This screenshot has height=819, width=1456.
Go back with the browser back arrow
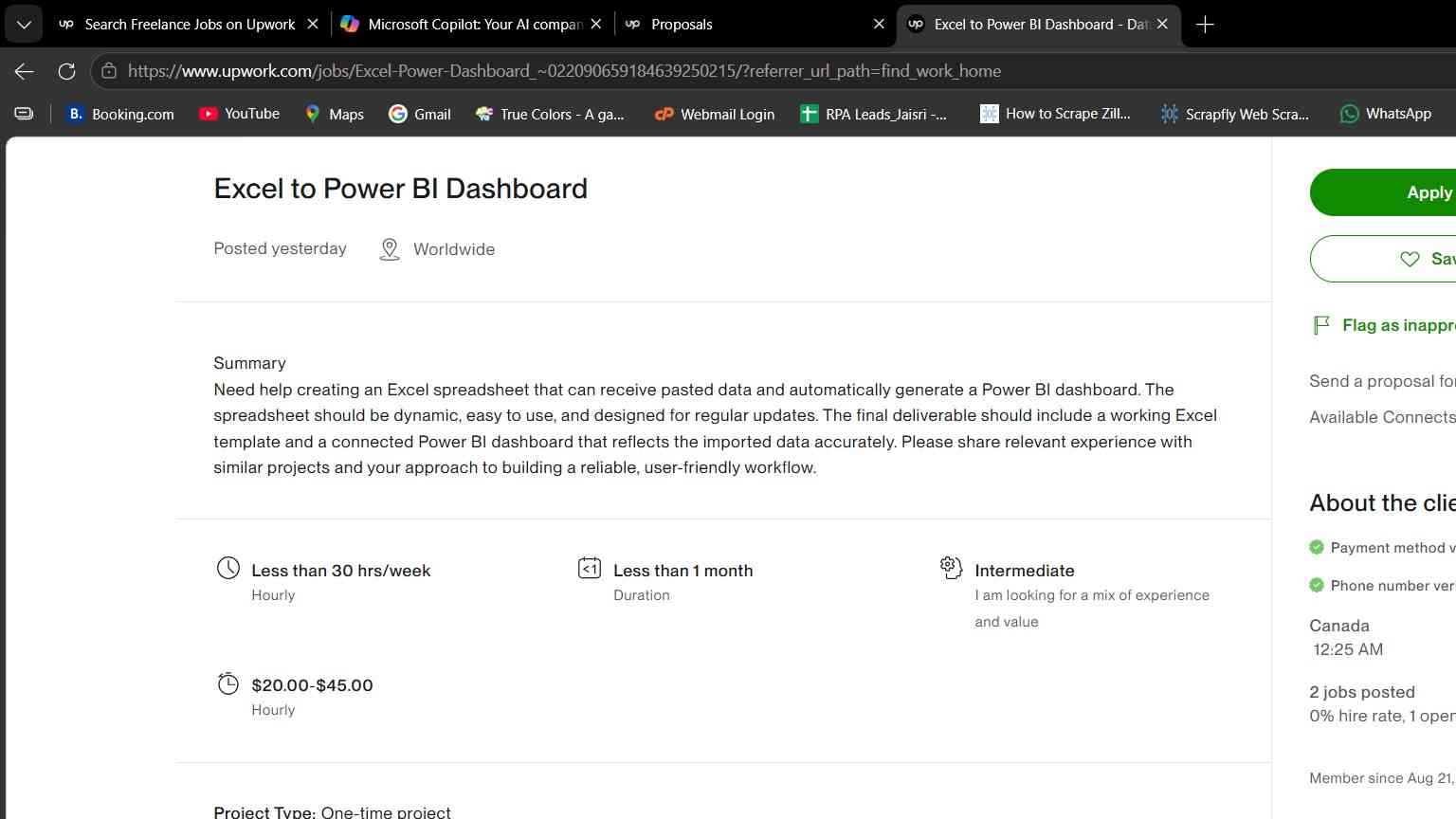click(25, 71)
